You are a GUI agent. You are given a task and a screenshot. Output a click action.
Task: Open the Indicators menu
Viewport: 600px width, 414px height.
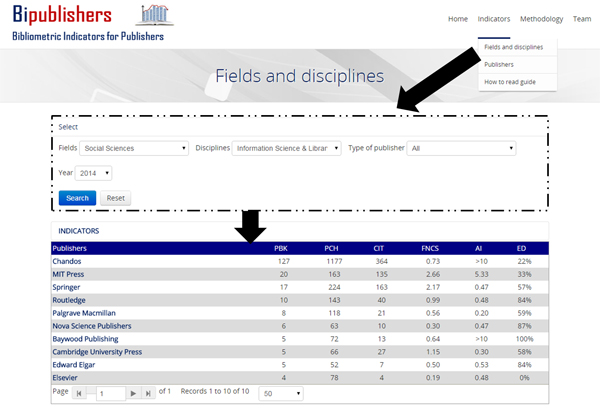pyautogui.click(x=494, y=19)
